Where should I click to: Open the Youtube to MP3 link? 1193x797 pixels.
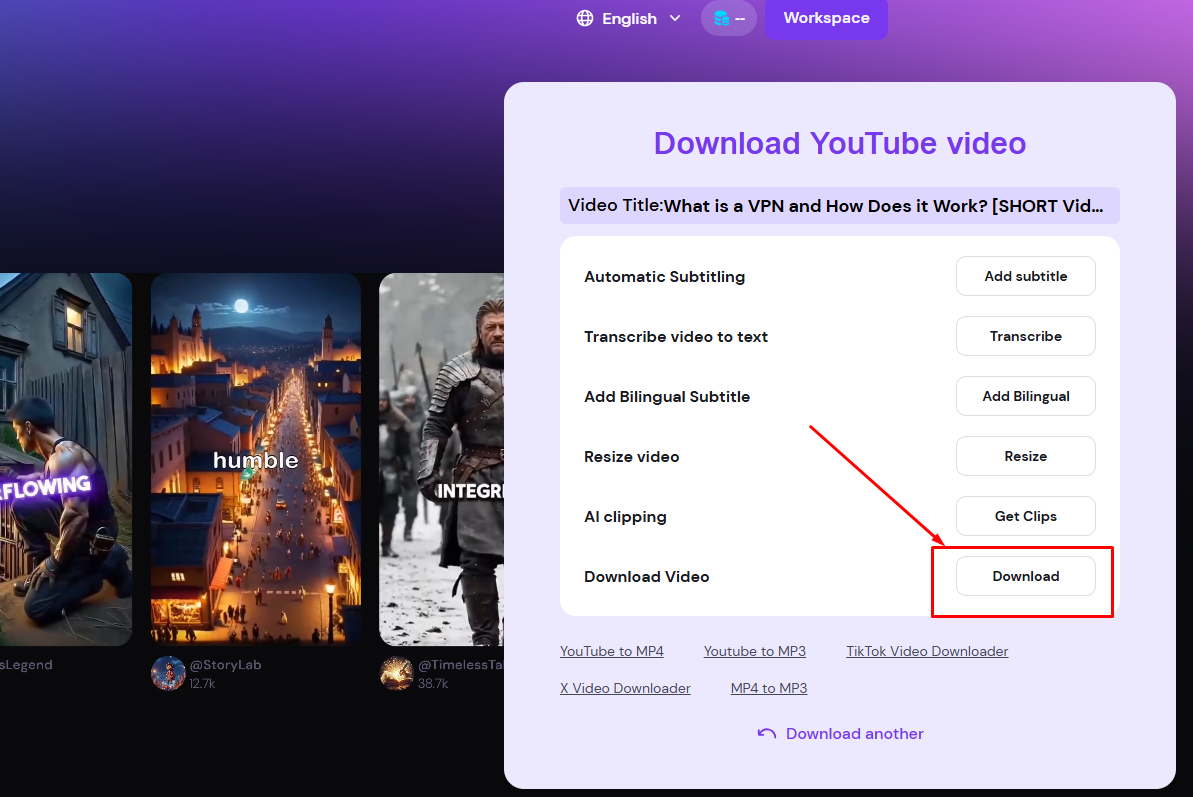coord(754,651)
